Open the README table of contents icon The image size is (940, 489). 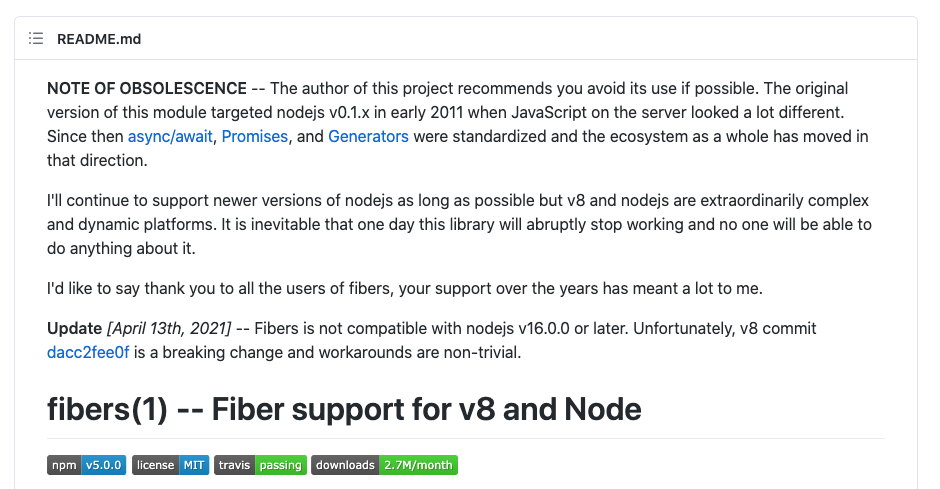click(x=36, y=39)
